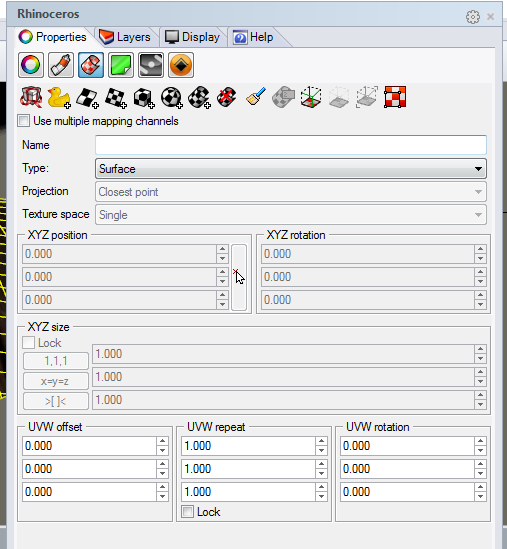Increase the first UVW repeat value with up arrow
507x549 pixels.
point(321,441)
